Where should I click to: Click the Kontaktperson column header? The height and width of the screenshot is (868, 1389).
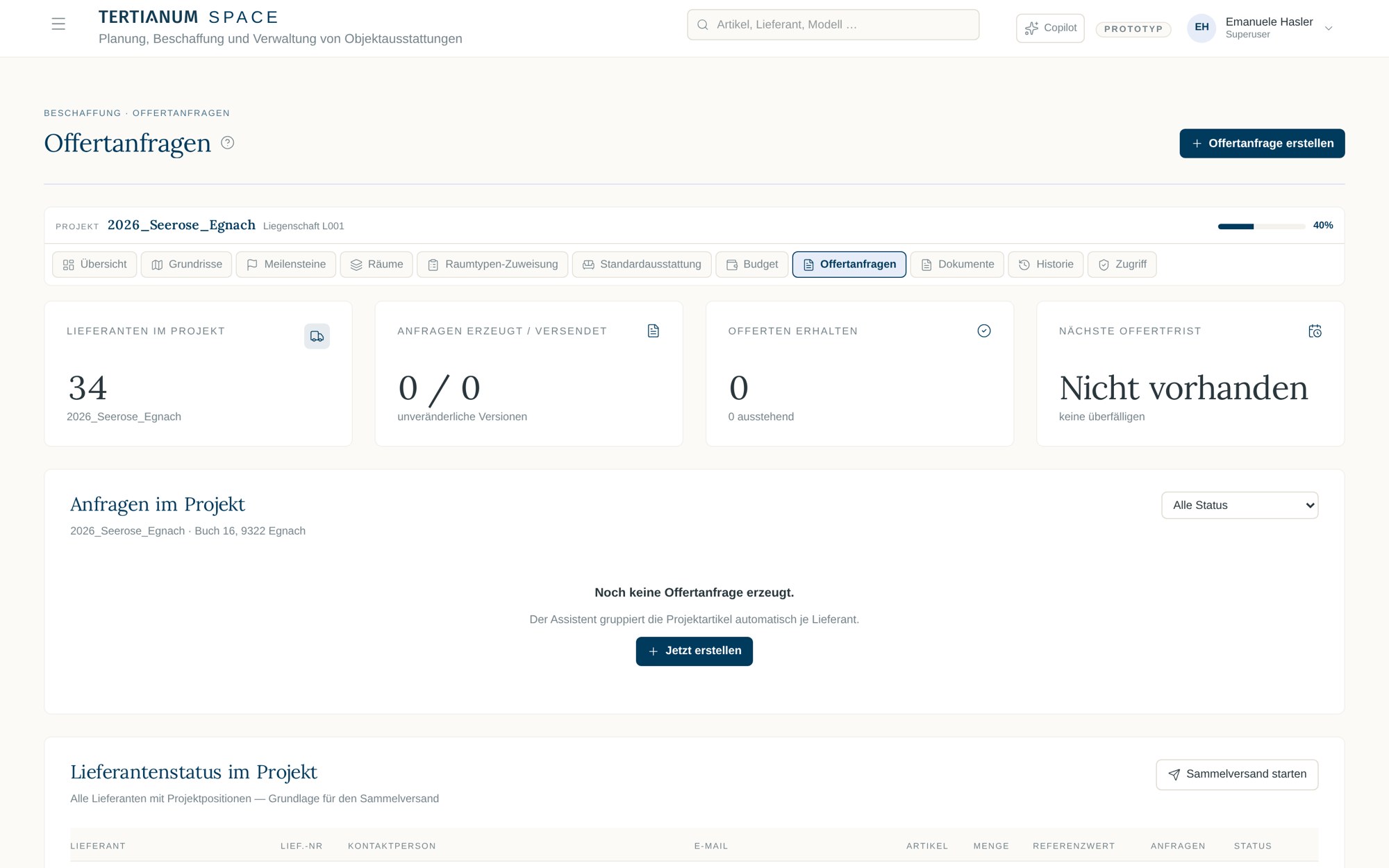pos(392,846)
